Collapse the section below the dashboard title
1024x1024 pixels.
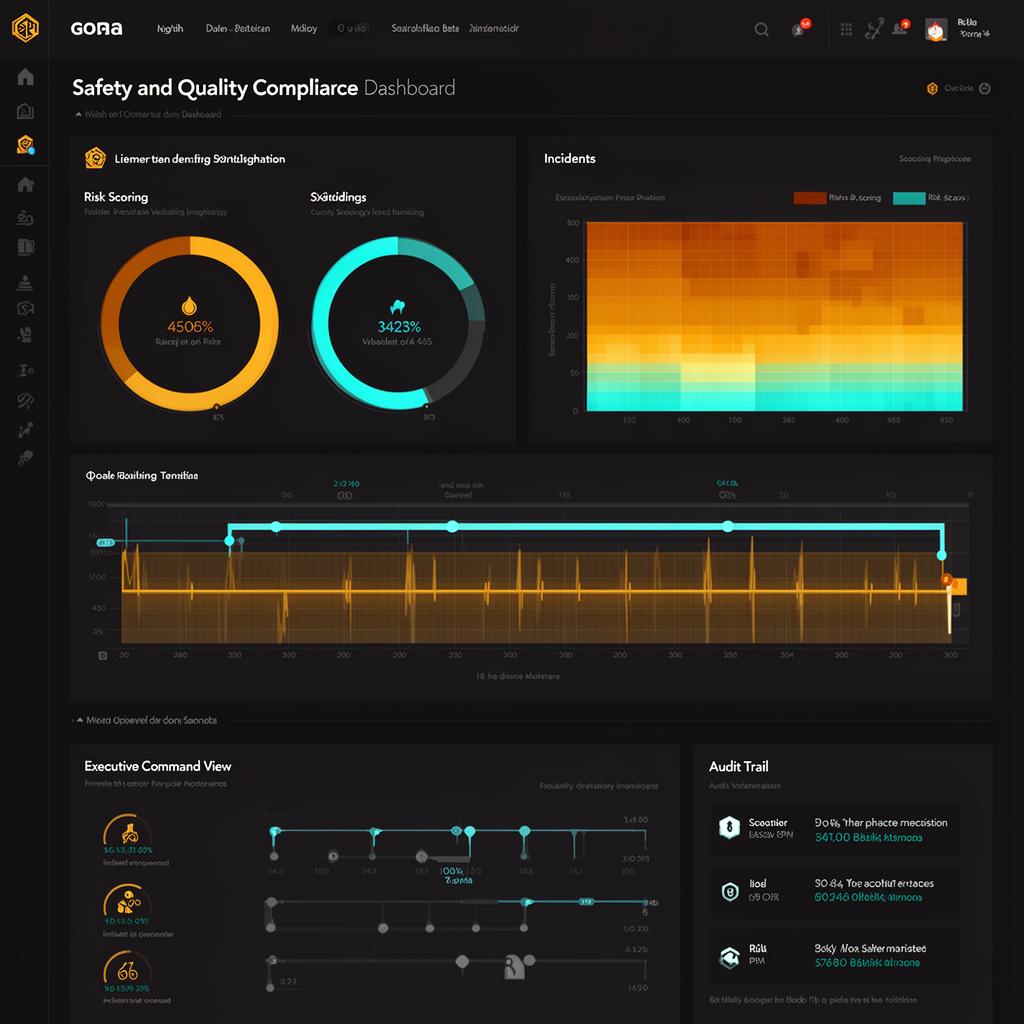[79, 115]
